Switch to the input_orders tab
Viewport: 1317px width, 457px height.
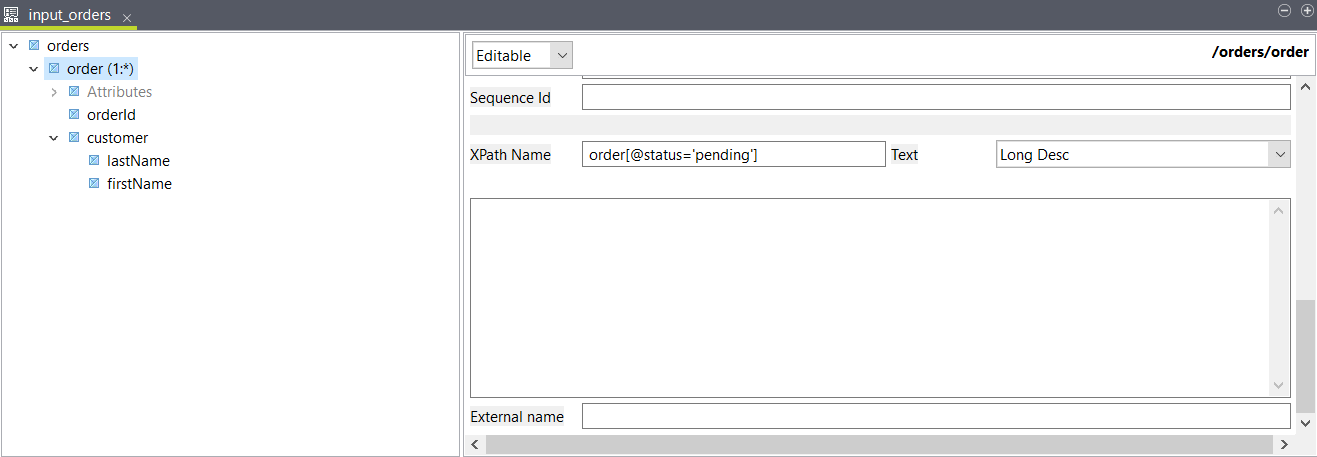click(x=69, y=16)
